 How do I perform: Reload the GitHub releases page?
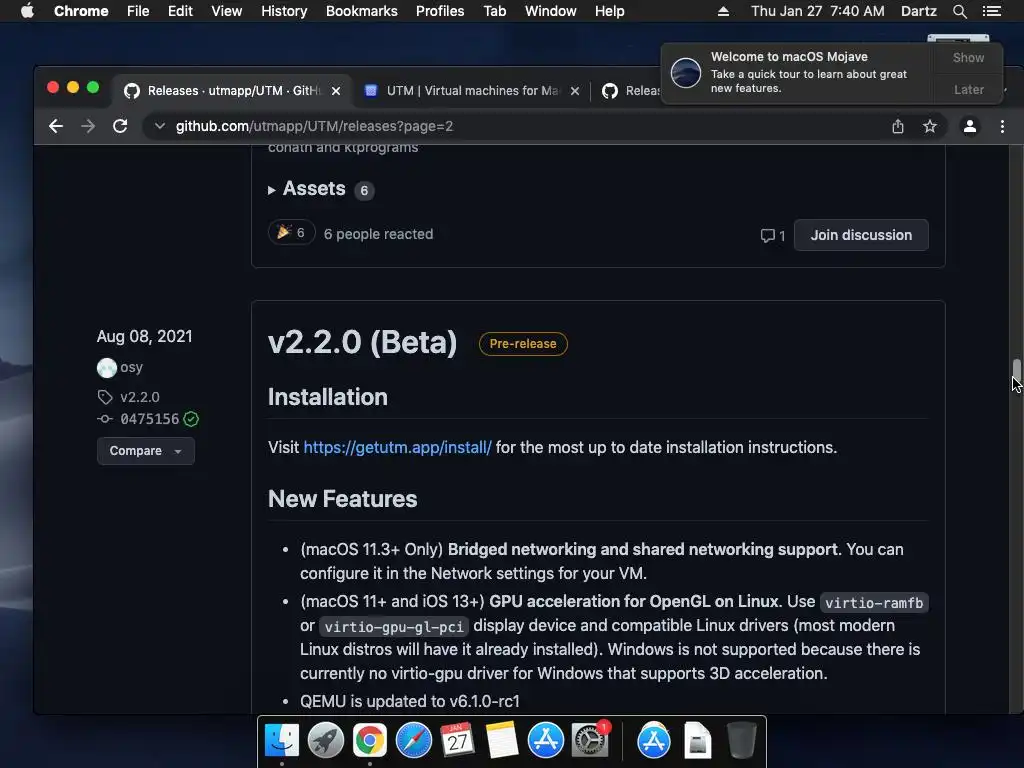(x=120, y=126)
